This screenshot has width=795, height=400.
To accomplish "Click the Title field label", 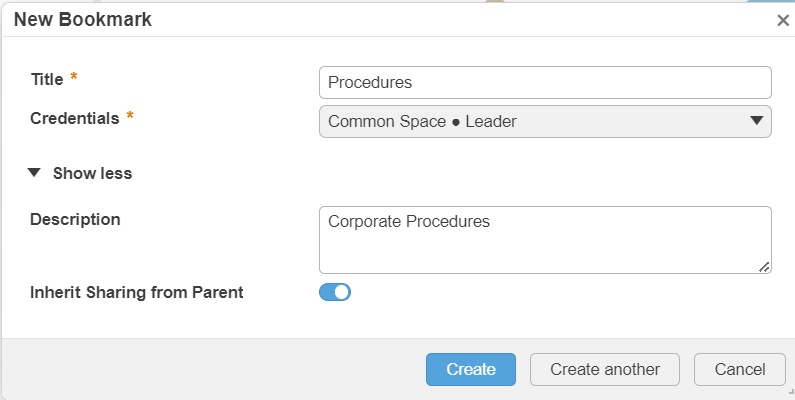I will coord(47,78).
